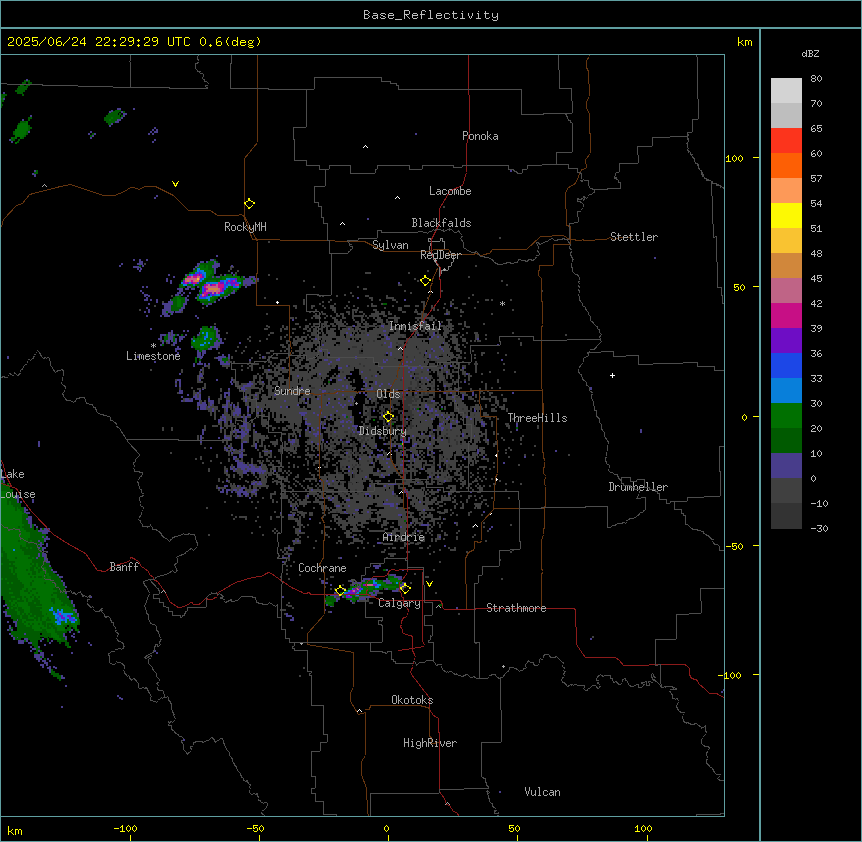Click the RedDeer city label
This screenshot has height=842, width=862.
coord(440,255)
